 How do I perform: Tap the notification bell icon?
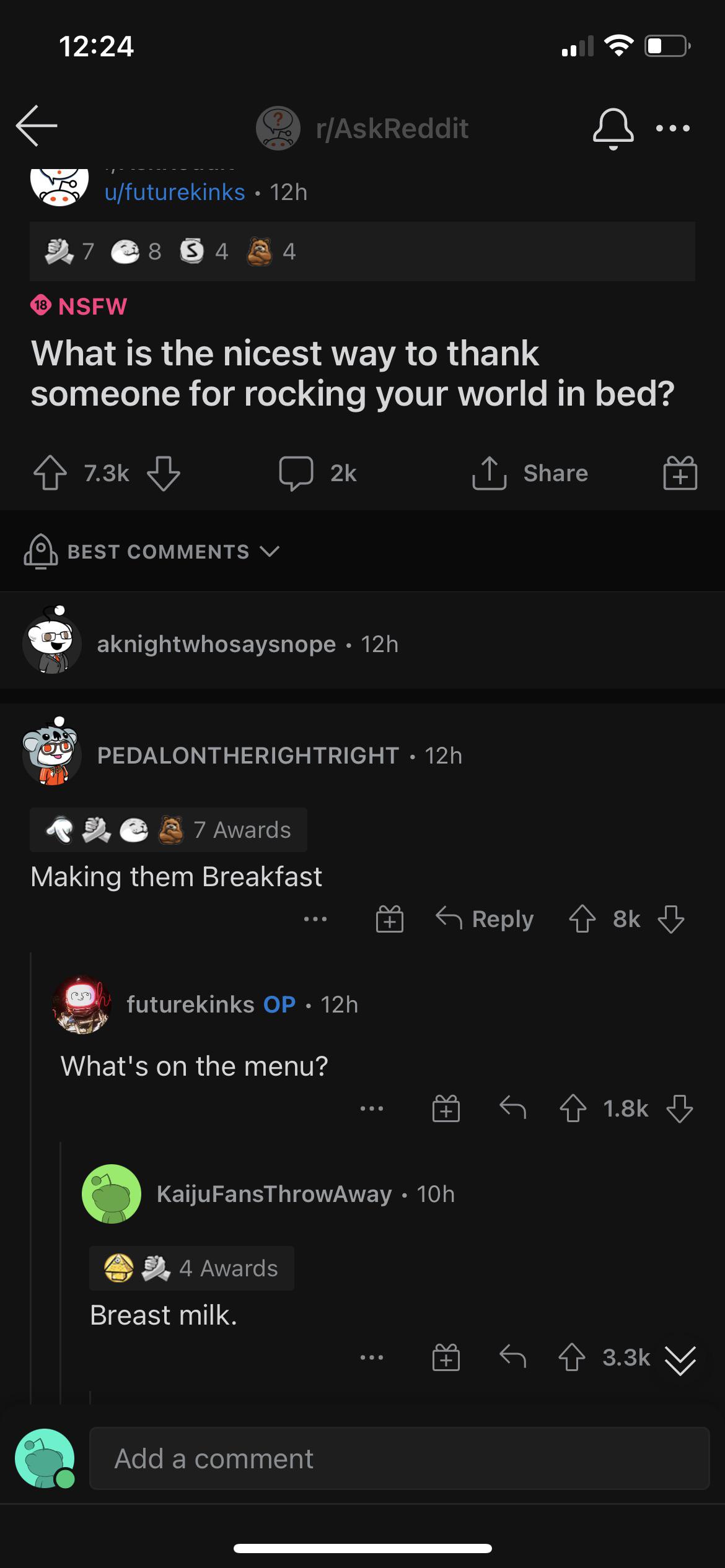tap(613, 128)
